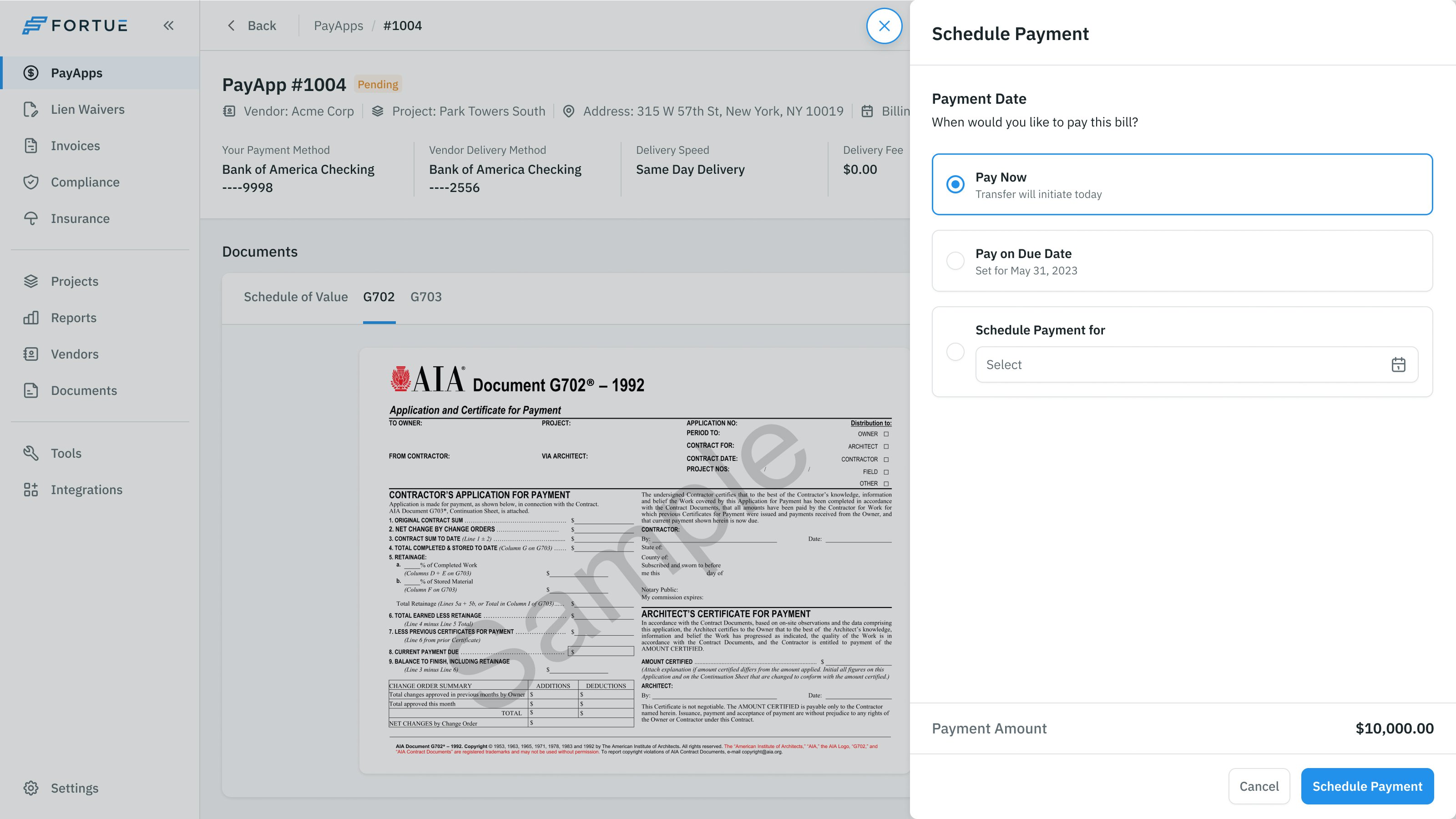Image resolution: width=1456 pixels, height=819 pixels.
Task: Open Invoices icon in sidebar
Action: [x=31, y=146]
